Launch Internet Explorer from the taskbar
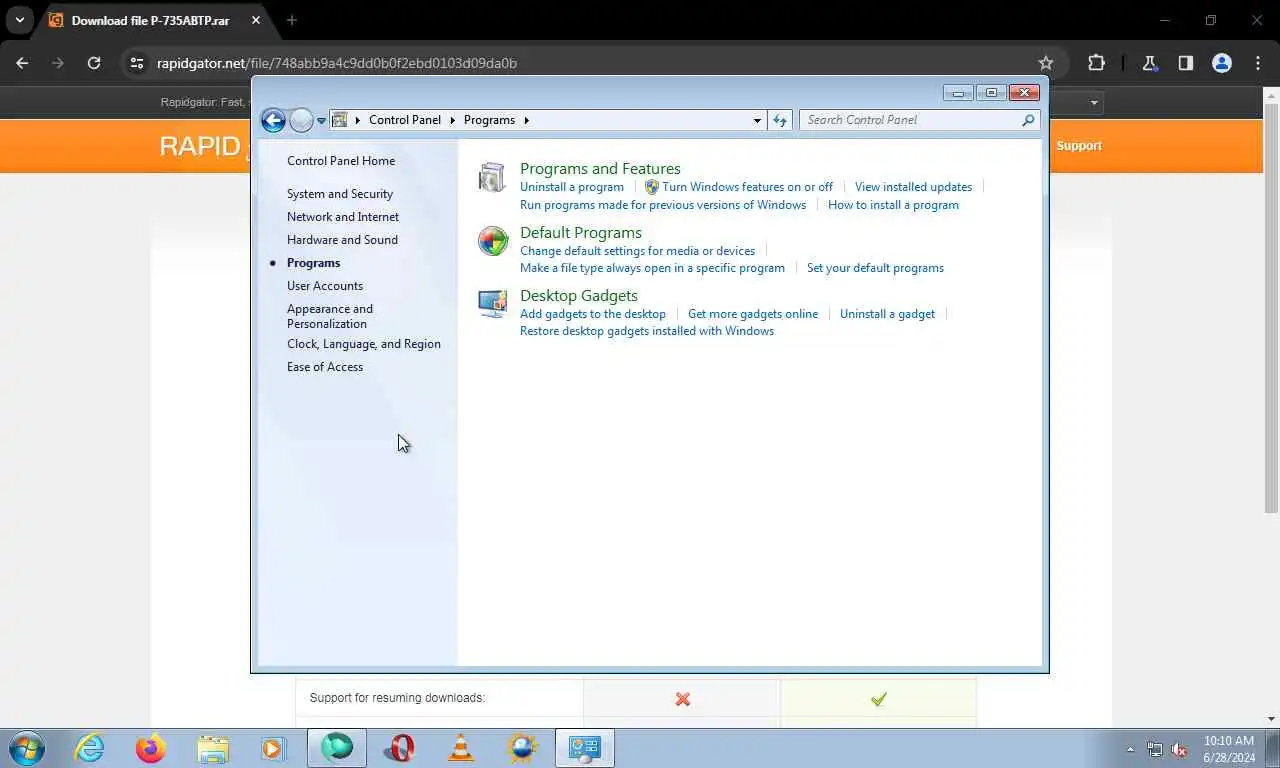Viewport: 1280px width, 768px height. click(89, 748)
